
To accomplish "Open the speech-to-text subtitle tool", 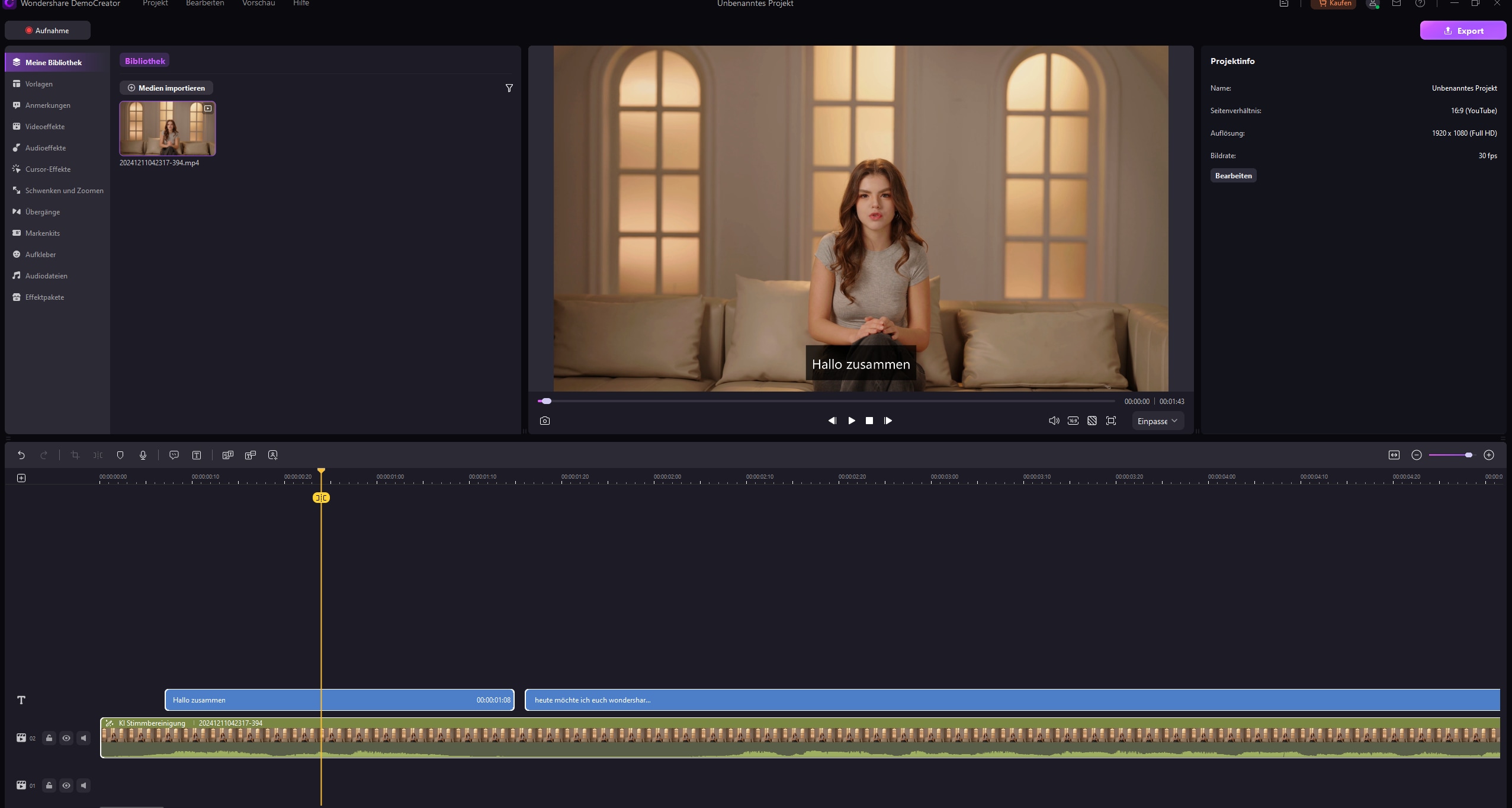I will coord(228,455).
